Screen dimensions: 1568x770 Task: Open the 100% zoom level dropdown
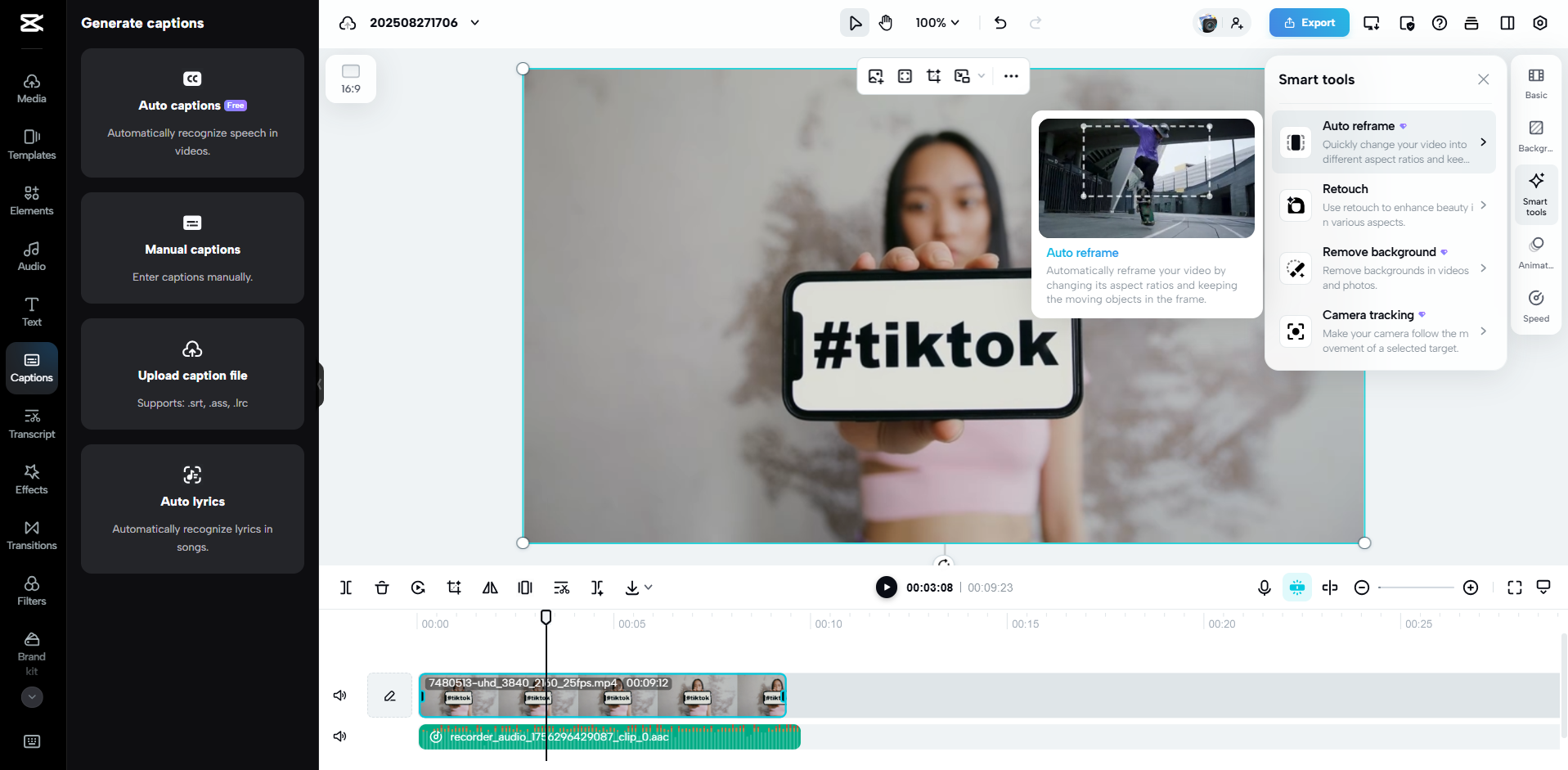937,23
